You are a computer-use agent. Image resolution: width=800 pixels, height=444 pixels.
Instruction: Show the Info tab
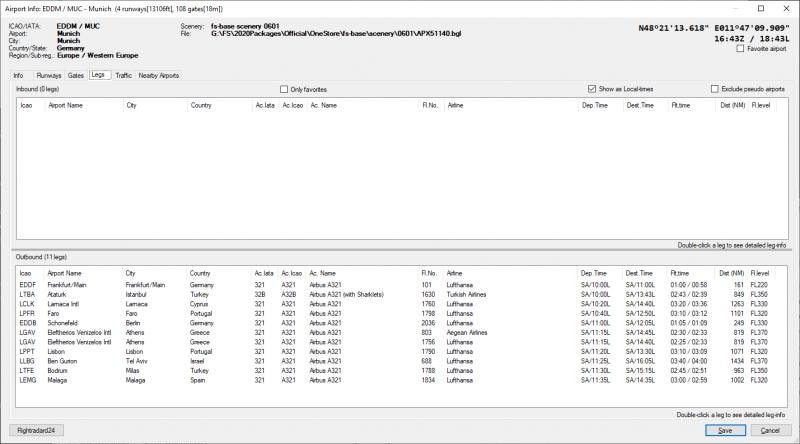coord(18,75)
